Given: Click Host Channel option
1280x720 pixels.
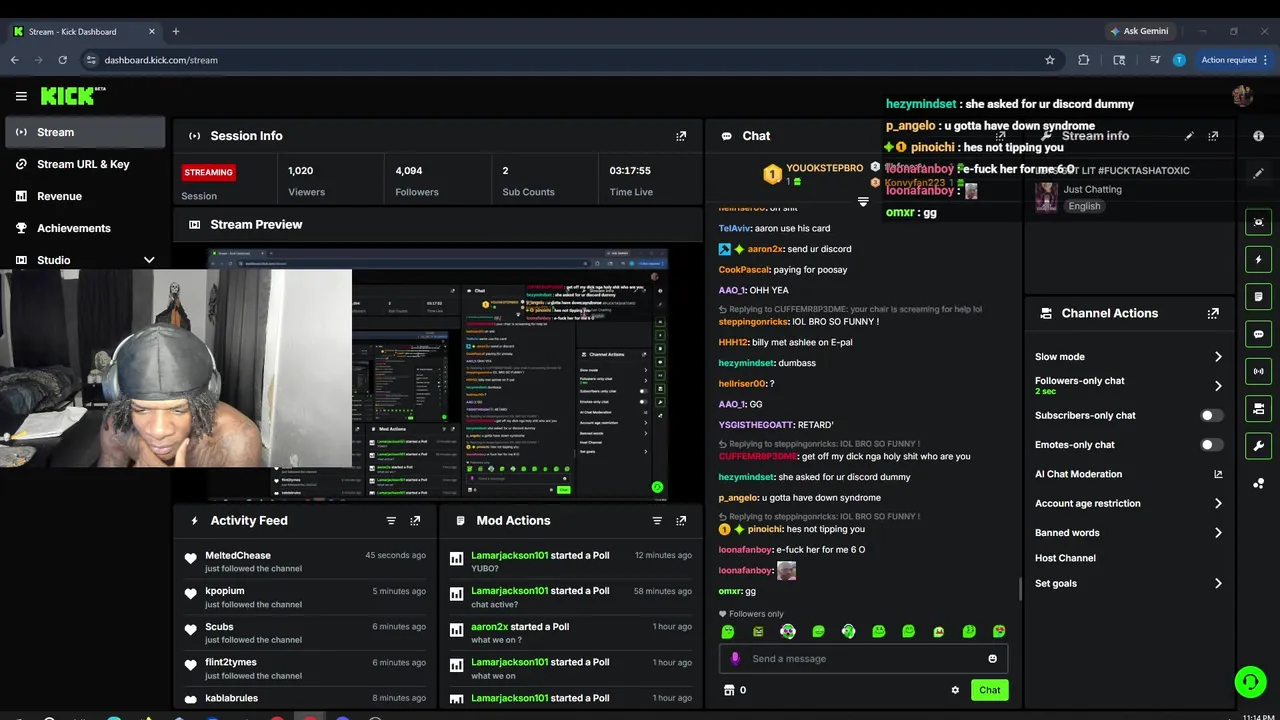Looking at the screenshot, I should click(1065, 558).
